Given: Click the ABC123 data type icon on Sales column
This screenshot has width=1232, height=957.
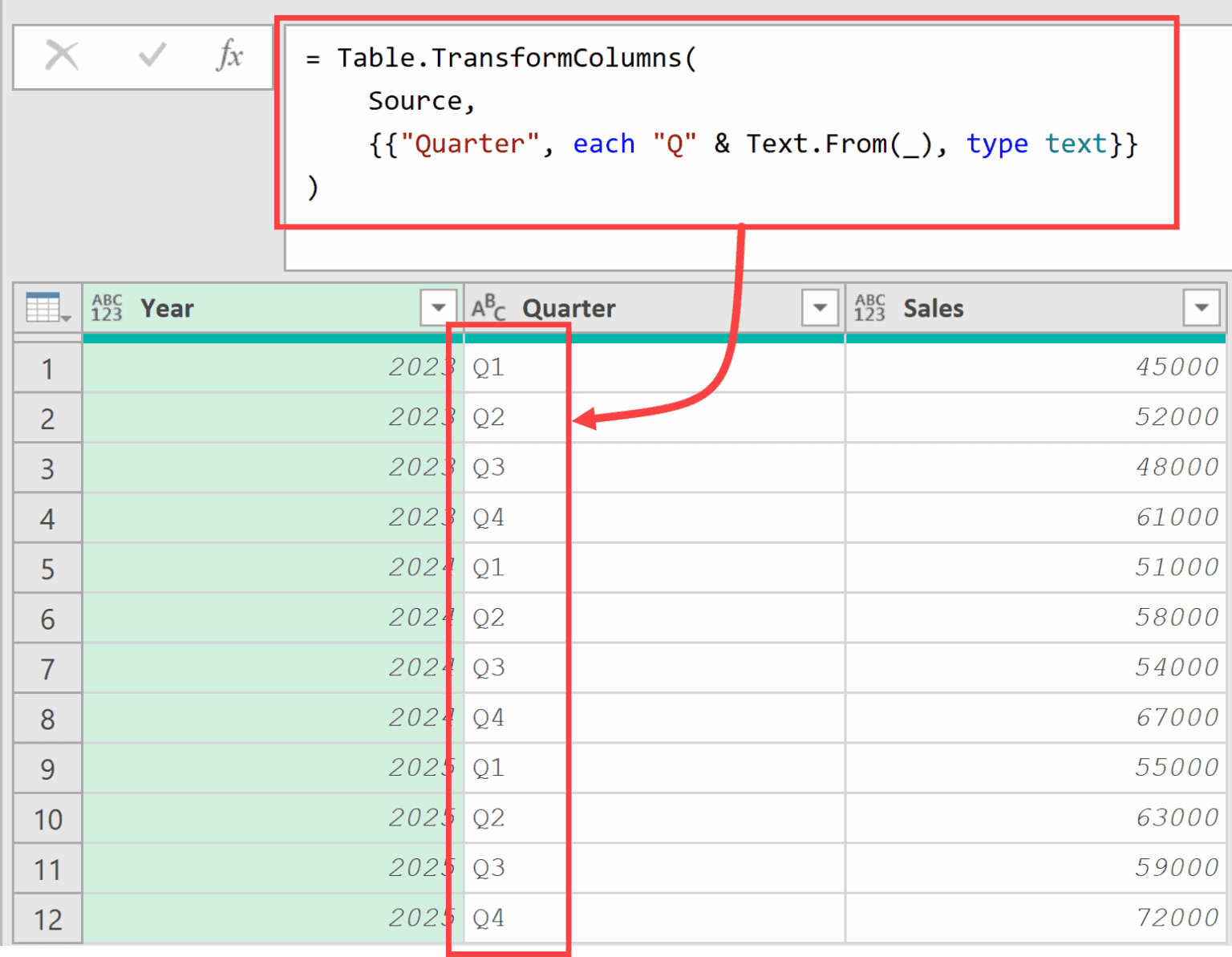Looking at the screenshot, I should point(870,307).
